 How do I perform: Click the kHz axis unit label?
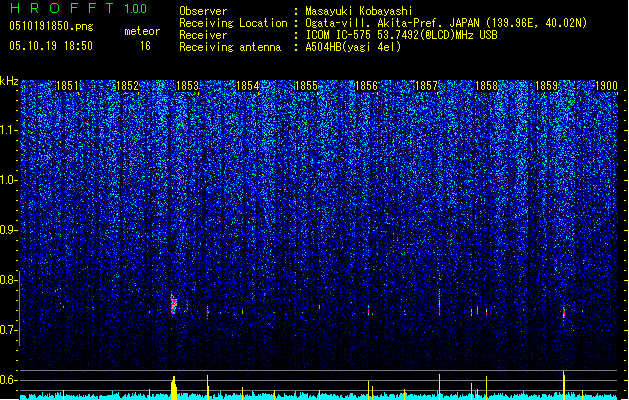pos(9,81)
